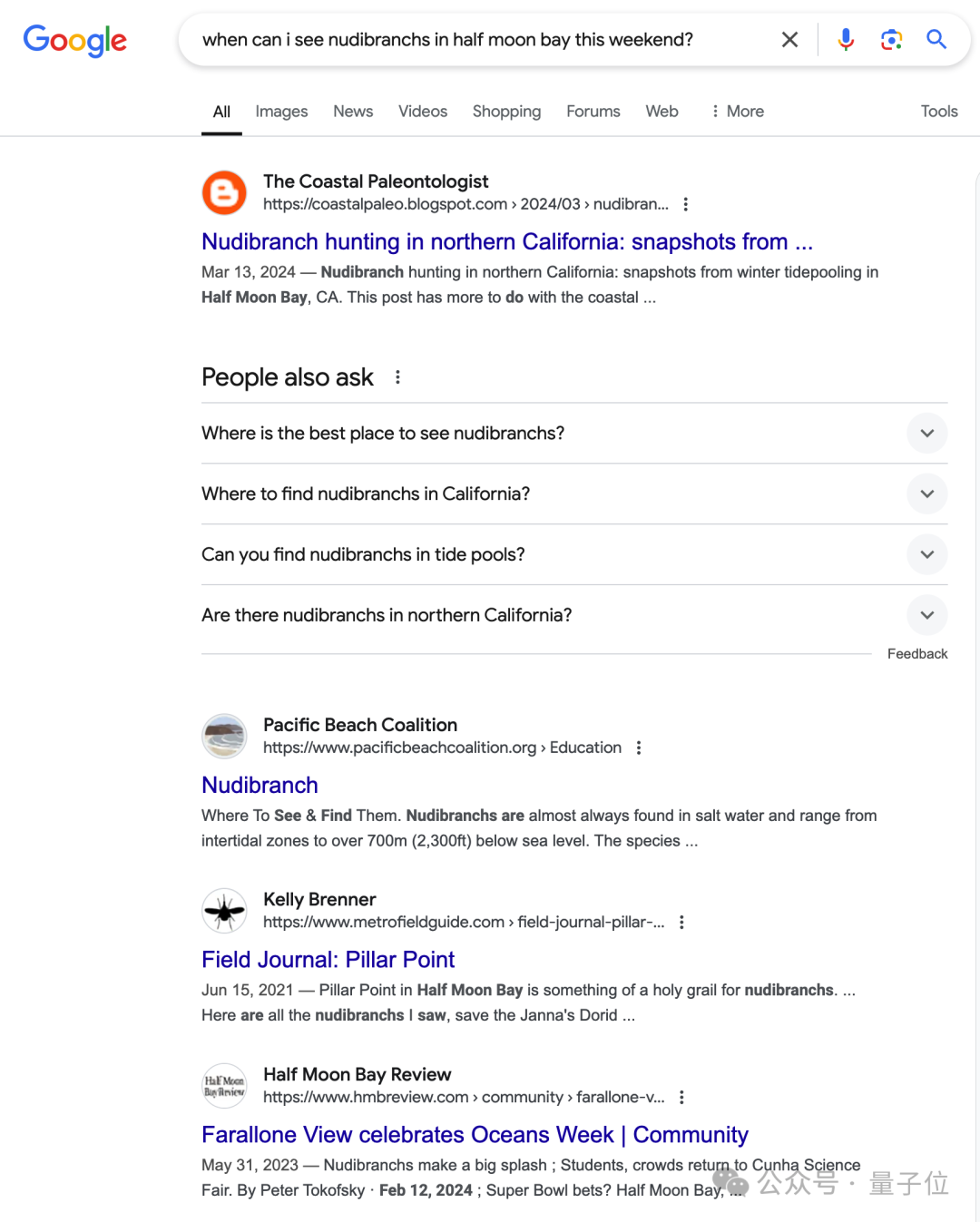Switch to the Images tab
The image size is (980, 1222).
[x=281, y=112]
